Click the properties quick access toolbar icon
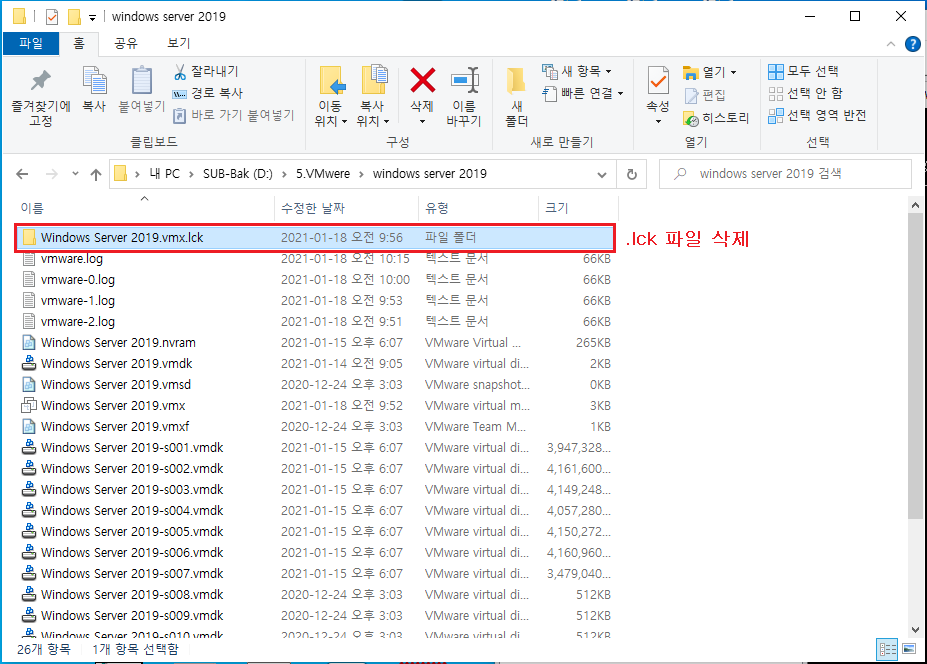Image resolution: width=927 pixels, height=664 pixels. pos(52,17)
